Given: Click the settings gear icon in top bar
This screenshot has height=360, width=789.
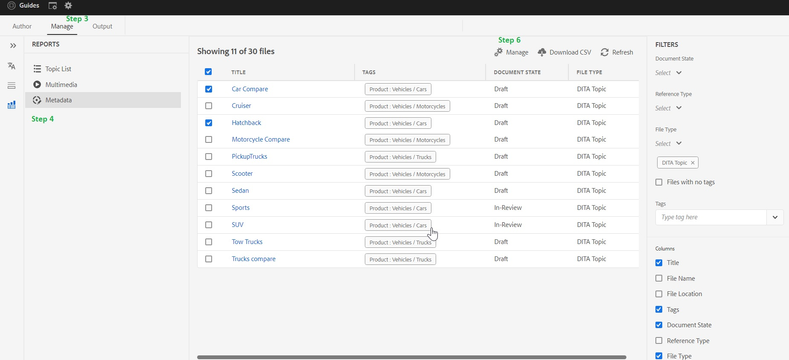Looking at the screenshot, I should (68, 6).
